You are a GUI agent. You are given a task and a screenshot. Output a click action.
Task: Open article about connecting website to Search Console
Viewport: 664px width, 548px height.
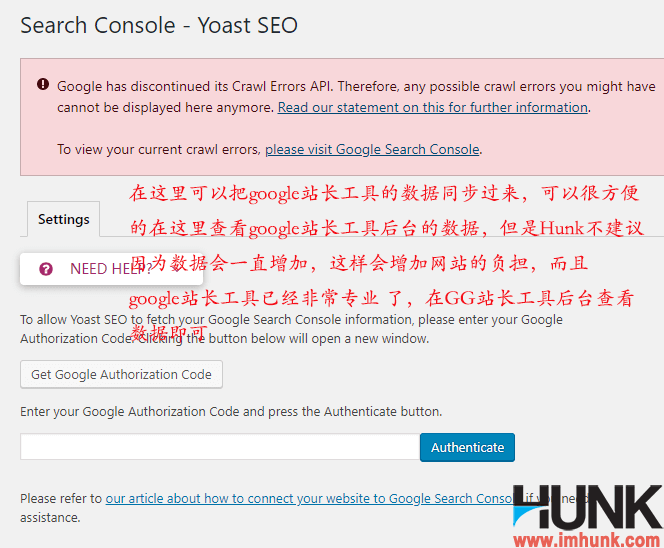point(309,499)
